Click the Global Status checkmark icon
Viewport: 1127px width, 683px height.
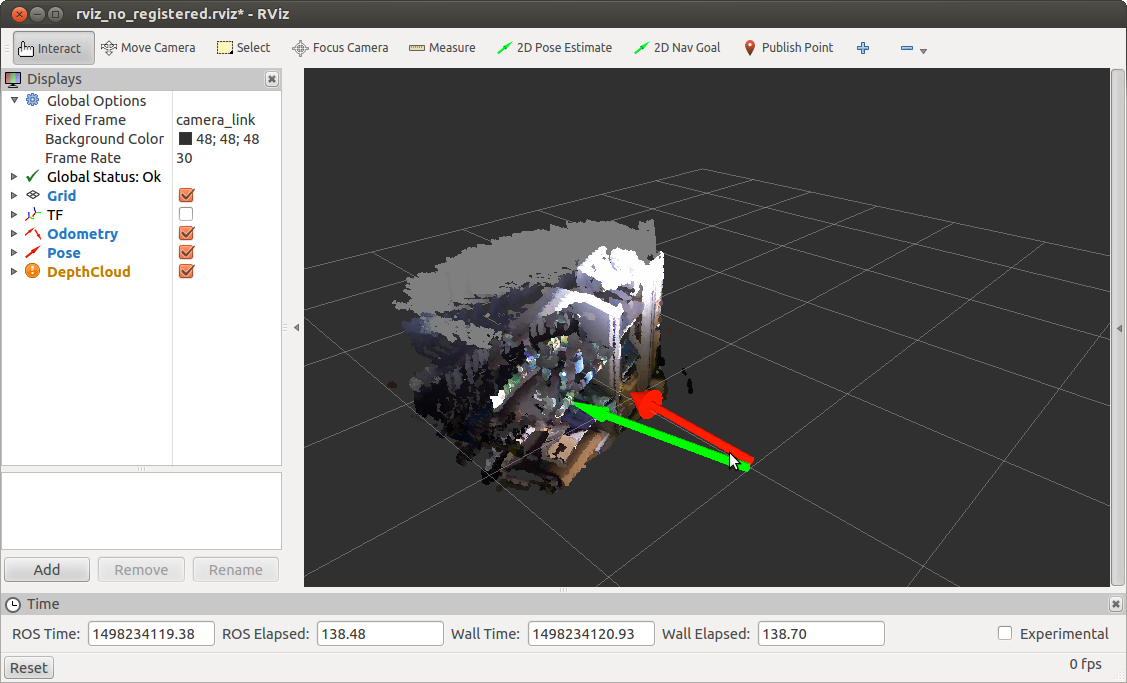32,176
